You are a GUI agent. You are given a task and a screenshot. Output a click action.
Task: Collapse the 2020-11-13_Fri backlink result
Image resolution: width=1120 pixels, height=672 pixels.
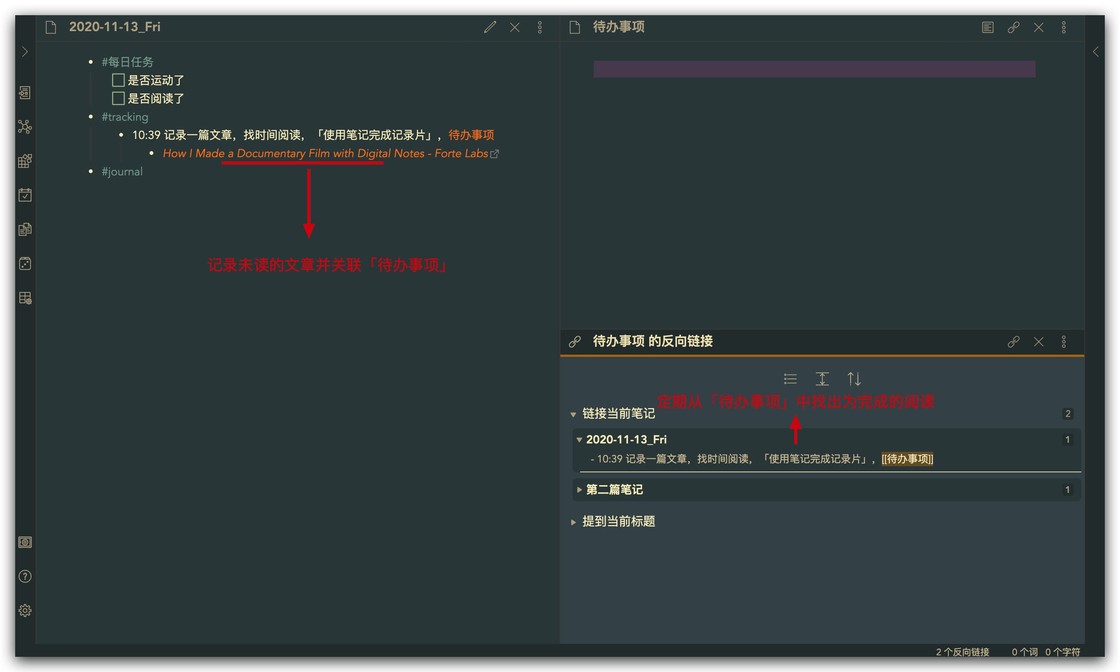click(579, 440)
